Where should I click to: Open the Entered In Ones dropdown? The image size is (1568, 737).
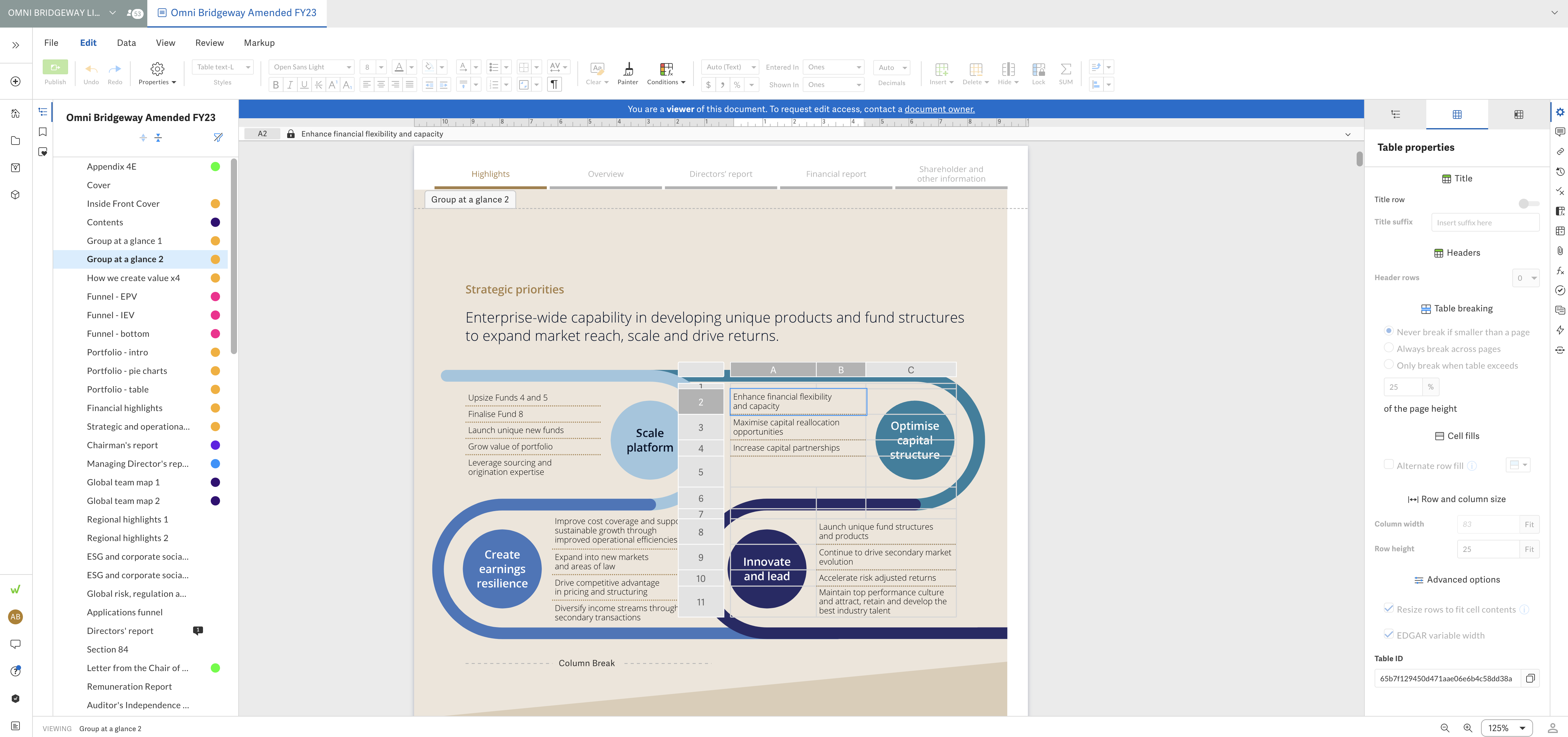click(833, 67)
